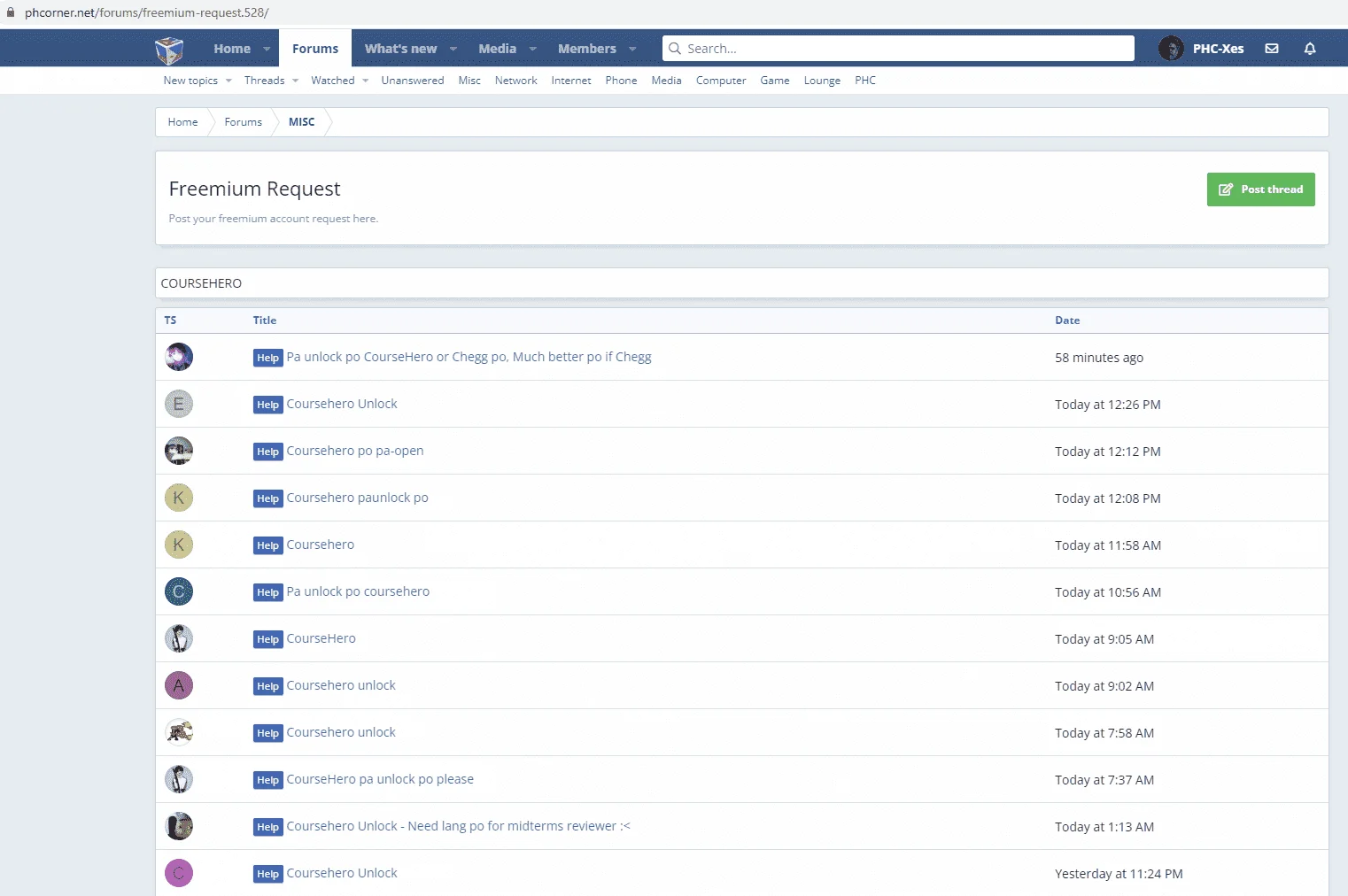
Task: Open thread 'Coursehero Unlock - Need lang po for midterms reviewer'
Action: (x=458, y=826)
